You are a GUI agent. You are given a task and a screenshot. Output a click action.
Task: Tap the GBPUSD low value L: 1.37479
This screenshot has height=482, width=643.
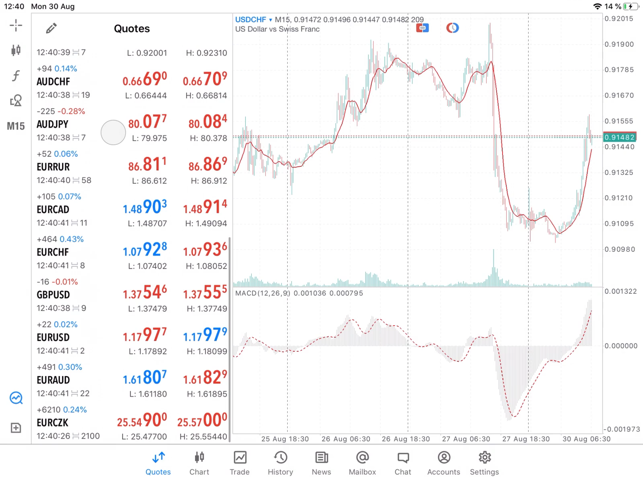[x=147, y=308]
